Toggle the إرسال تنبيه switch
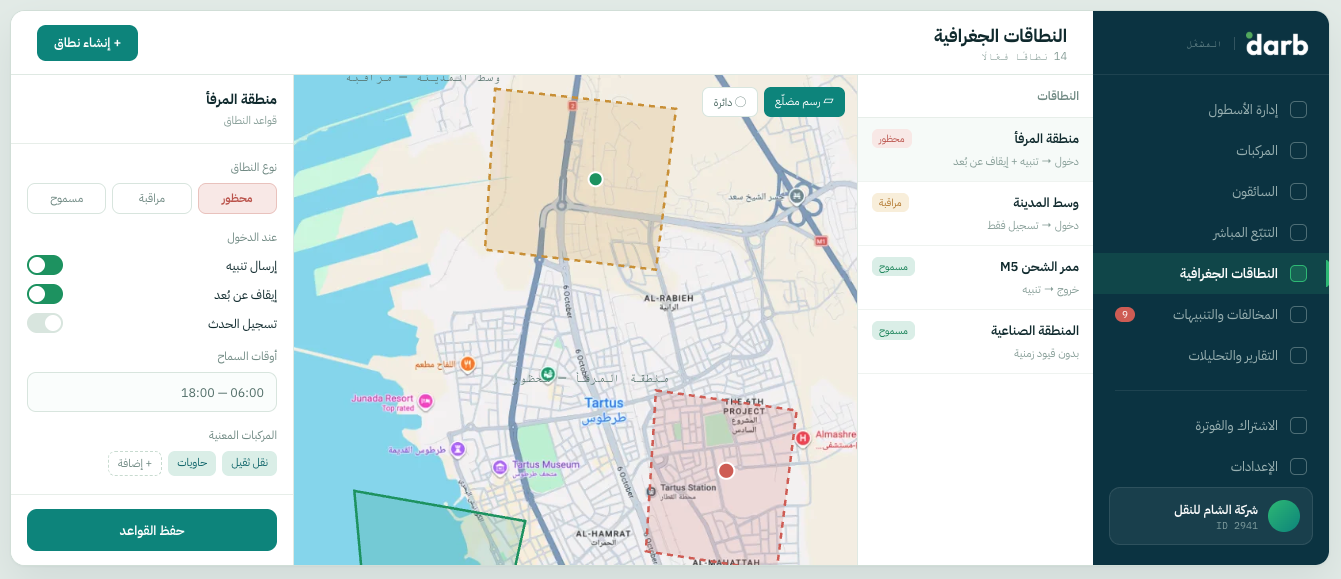The height and width of the screenshot is (579, 1341). 45,265
